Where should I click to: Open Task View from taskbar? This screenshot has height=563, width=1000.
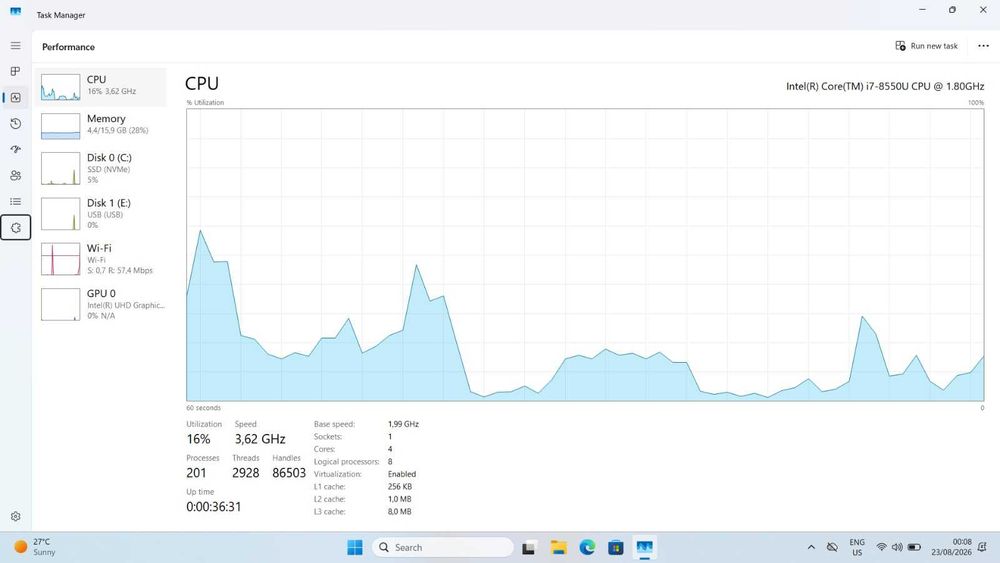pos(529,547)
